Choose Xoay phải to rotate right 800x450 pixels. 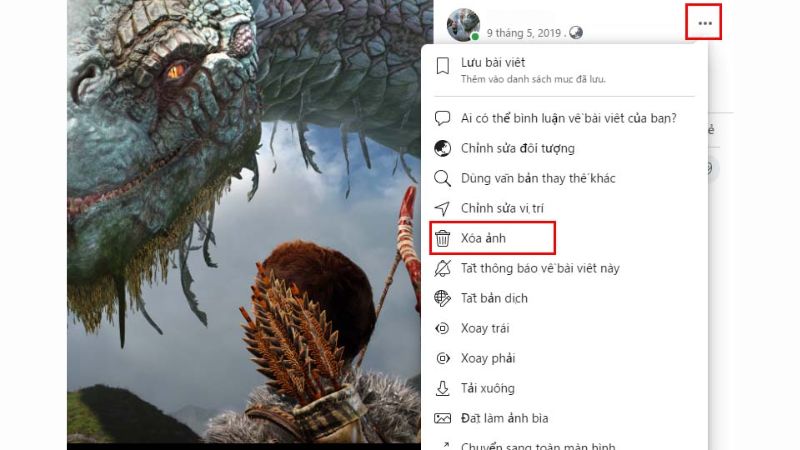(x=564, y=359)
